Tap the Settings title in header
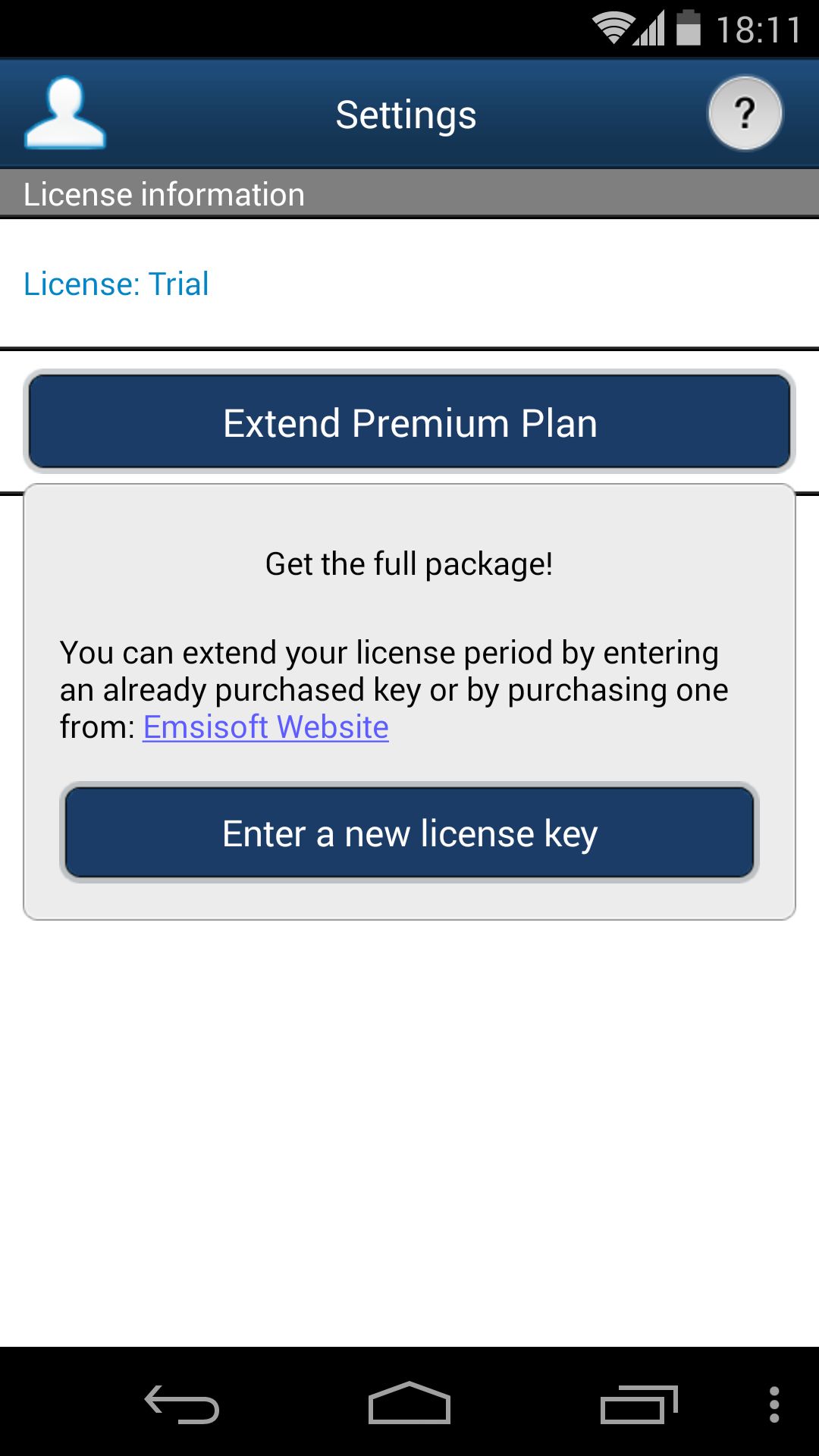 pyautogui.click(x=406, y=115)
